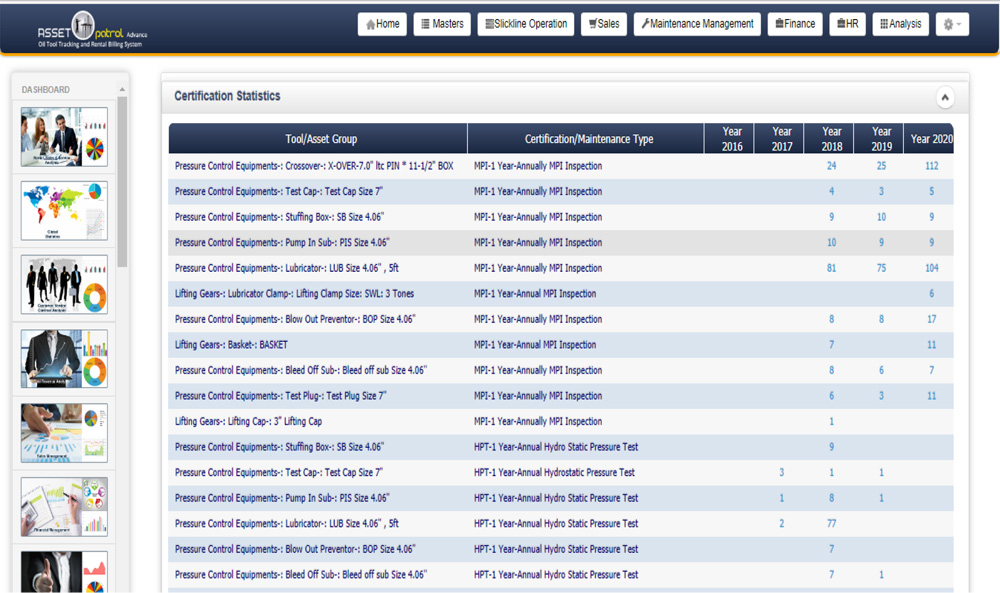Open the Masters menu
The width and height of the screenshot is (1000, 593).
(441, 24)
